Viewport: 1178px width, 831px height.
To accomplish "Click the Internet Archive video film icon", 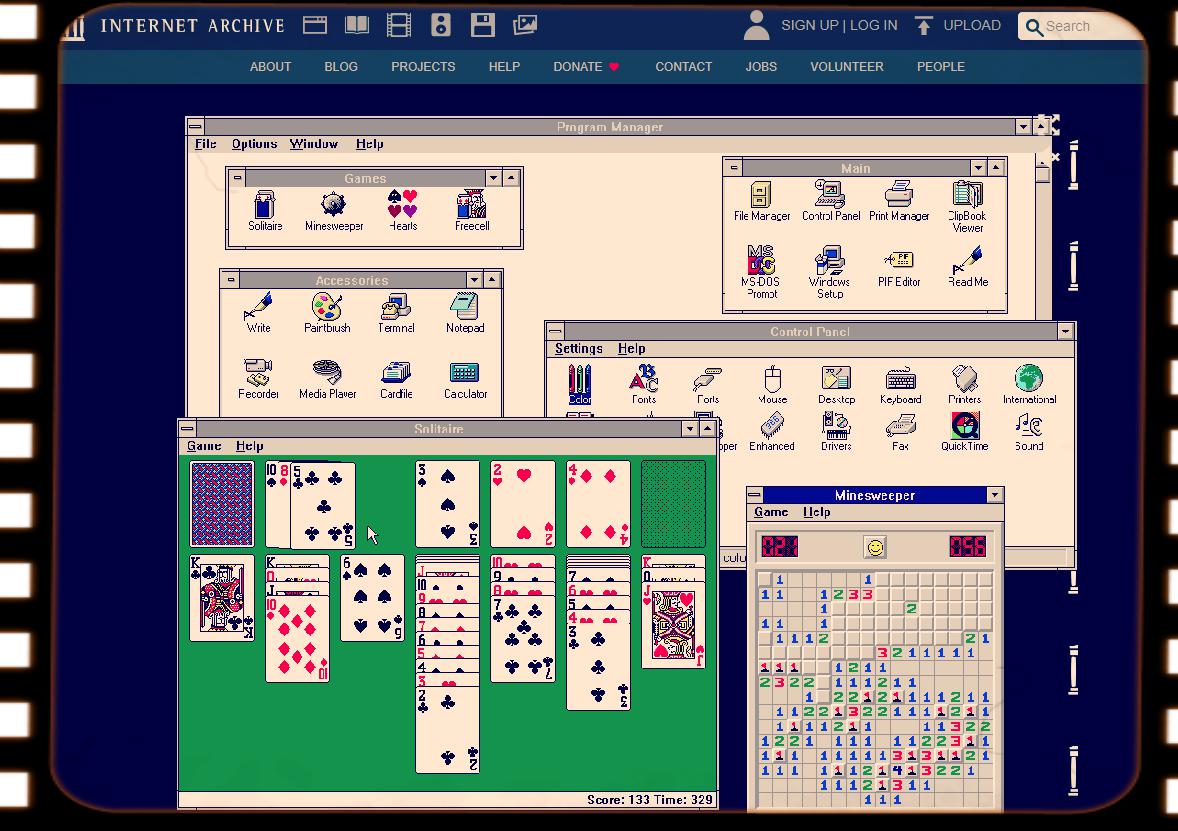I will [x=399, y=25].
